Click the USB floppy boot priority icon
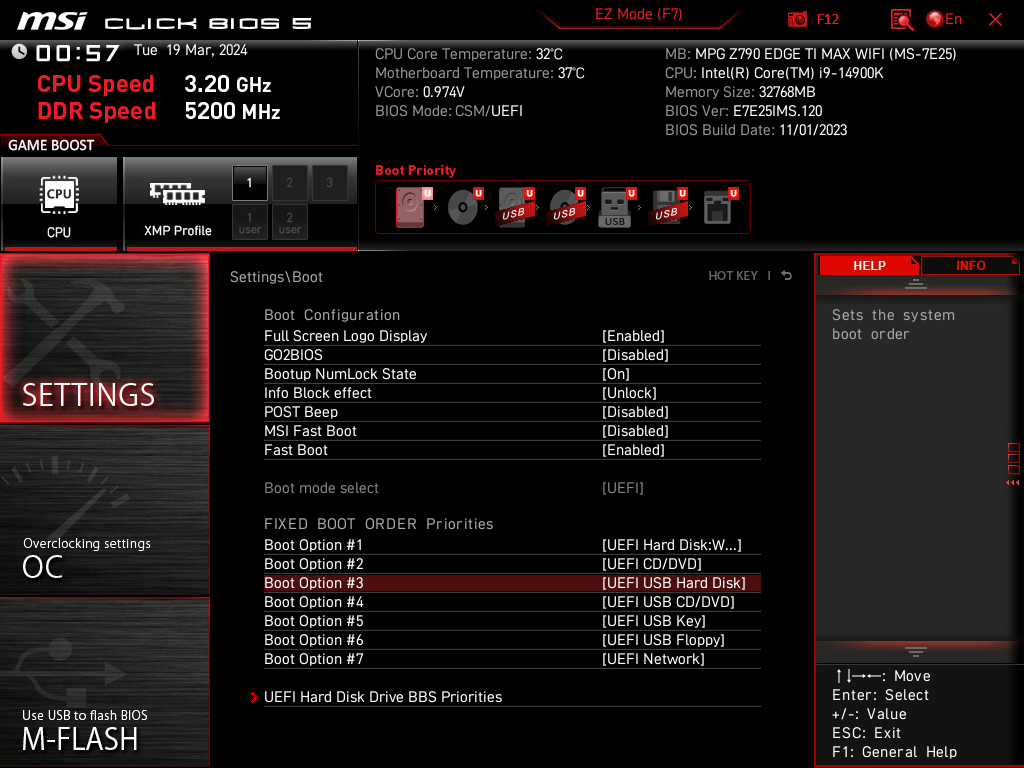This screenshot has height=768, width=1024. click(x=667, y=207)
